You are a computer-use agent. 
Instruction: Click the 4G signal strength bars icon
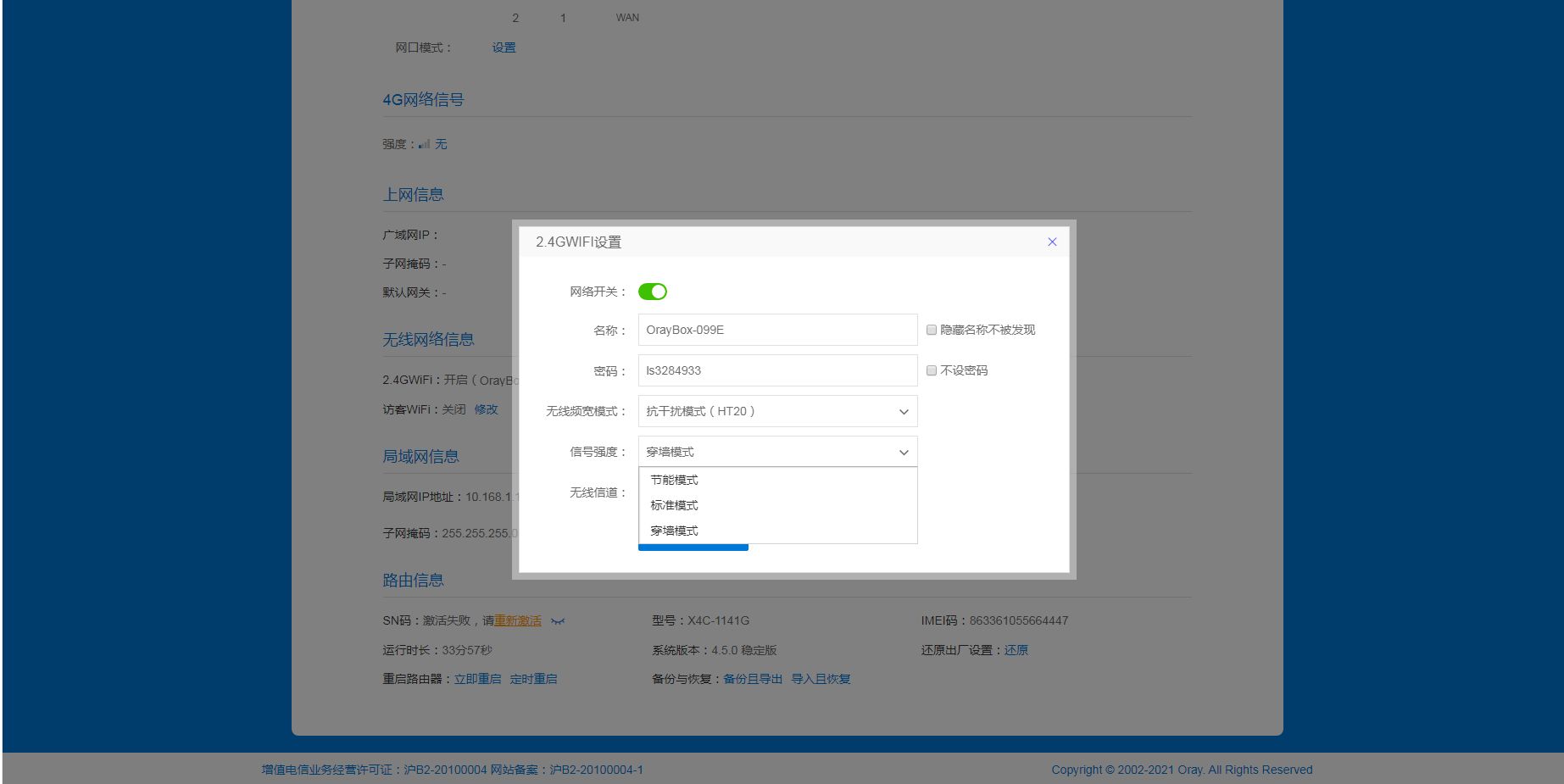[x=424, y=144]
